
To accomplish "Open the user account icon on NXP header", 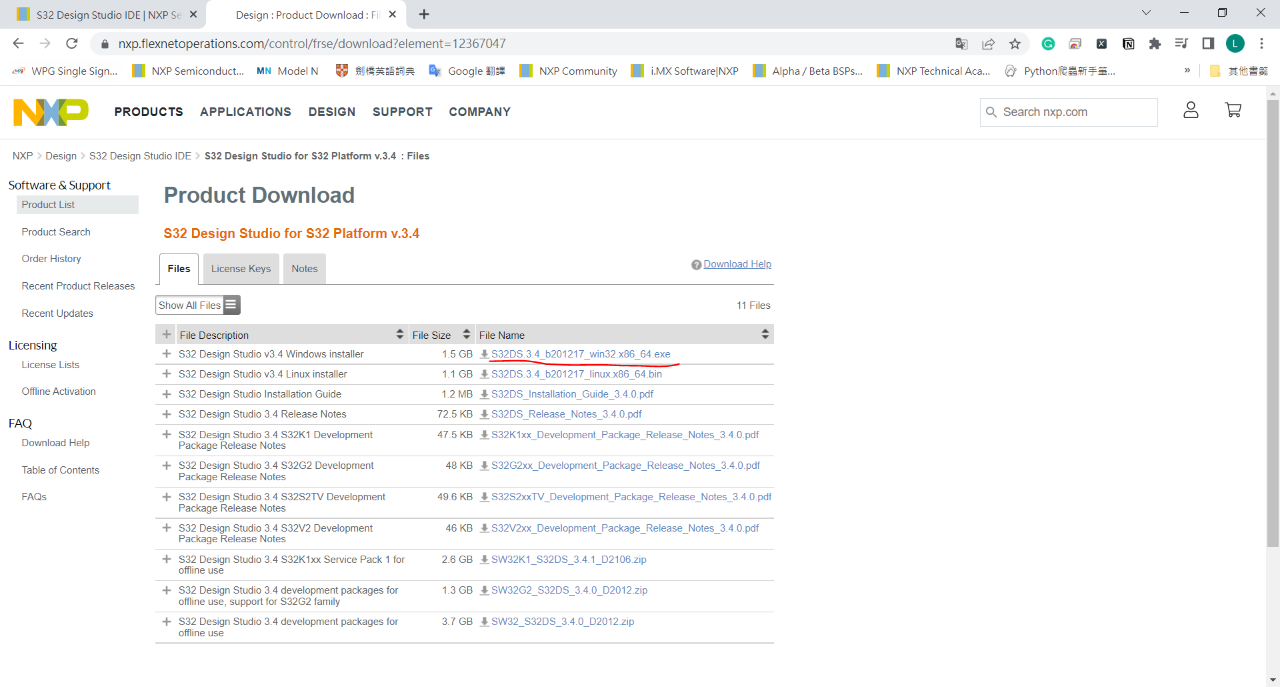I will click(x=1190, y=111).
